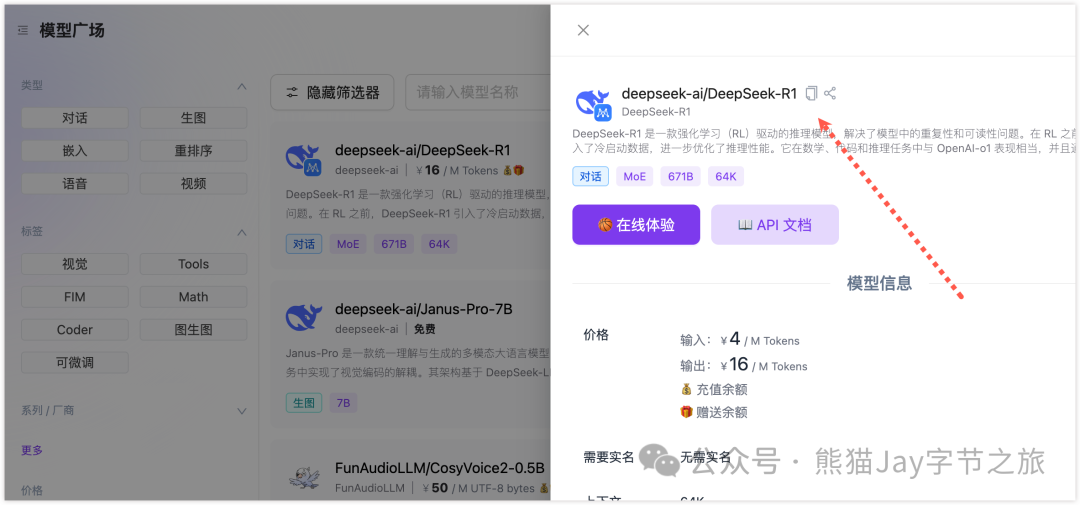Click the share icon beside DeepSeek-R1

coord(830,93)
